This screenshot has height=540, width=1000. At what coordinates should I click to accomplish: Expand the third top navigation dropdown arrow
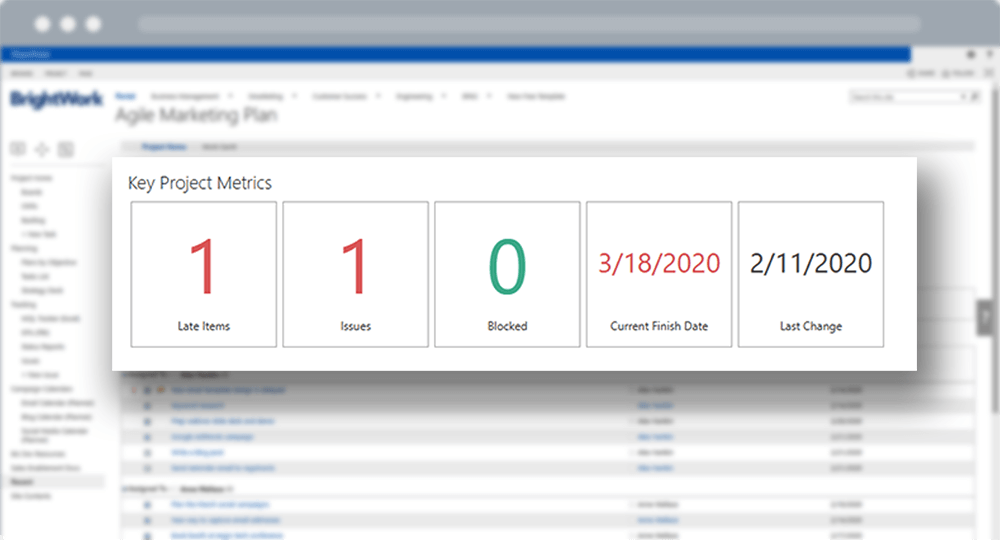pyautogui.click(x=377, y=97)
